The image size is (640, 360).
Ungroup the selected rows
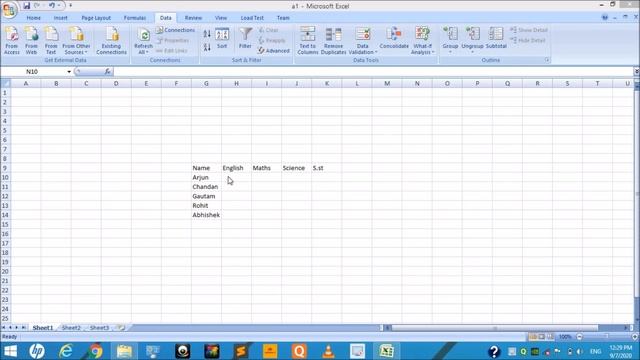tap(472, 40)
